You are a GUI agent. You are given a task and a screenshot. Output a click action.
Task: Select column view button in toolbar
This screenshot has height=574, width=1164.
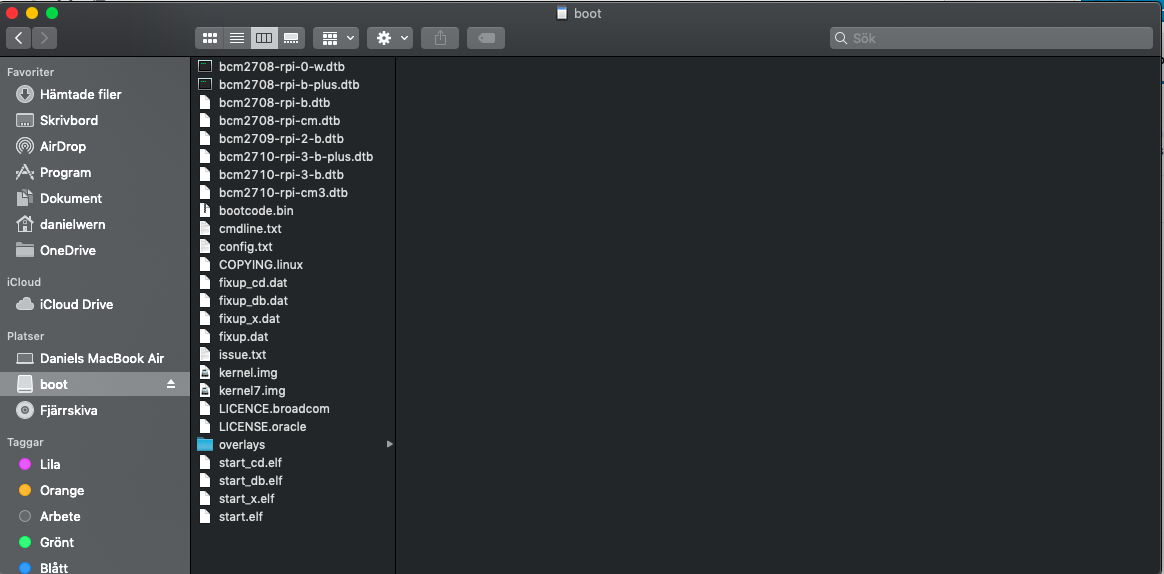click(x=264, y=38)
